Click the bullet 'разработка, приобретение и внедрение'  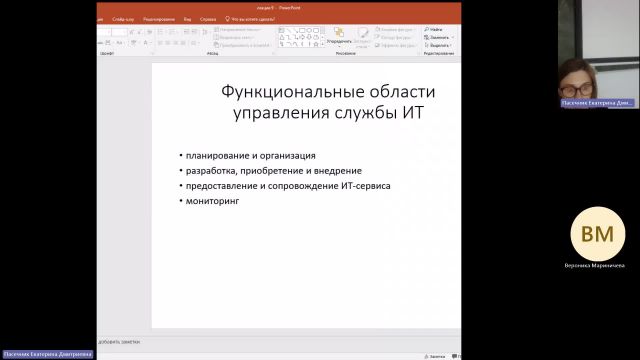pyautogui.click(x=274, y=171)
